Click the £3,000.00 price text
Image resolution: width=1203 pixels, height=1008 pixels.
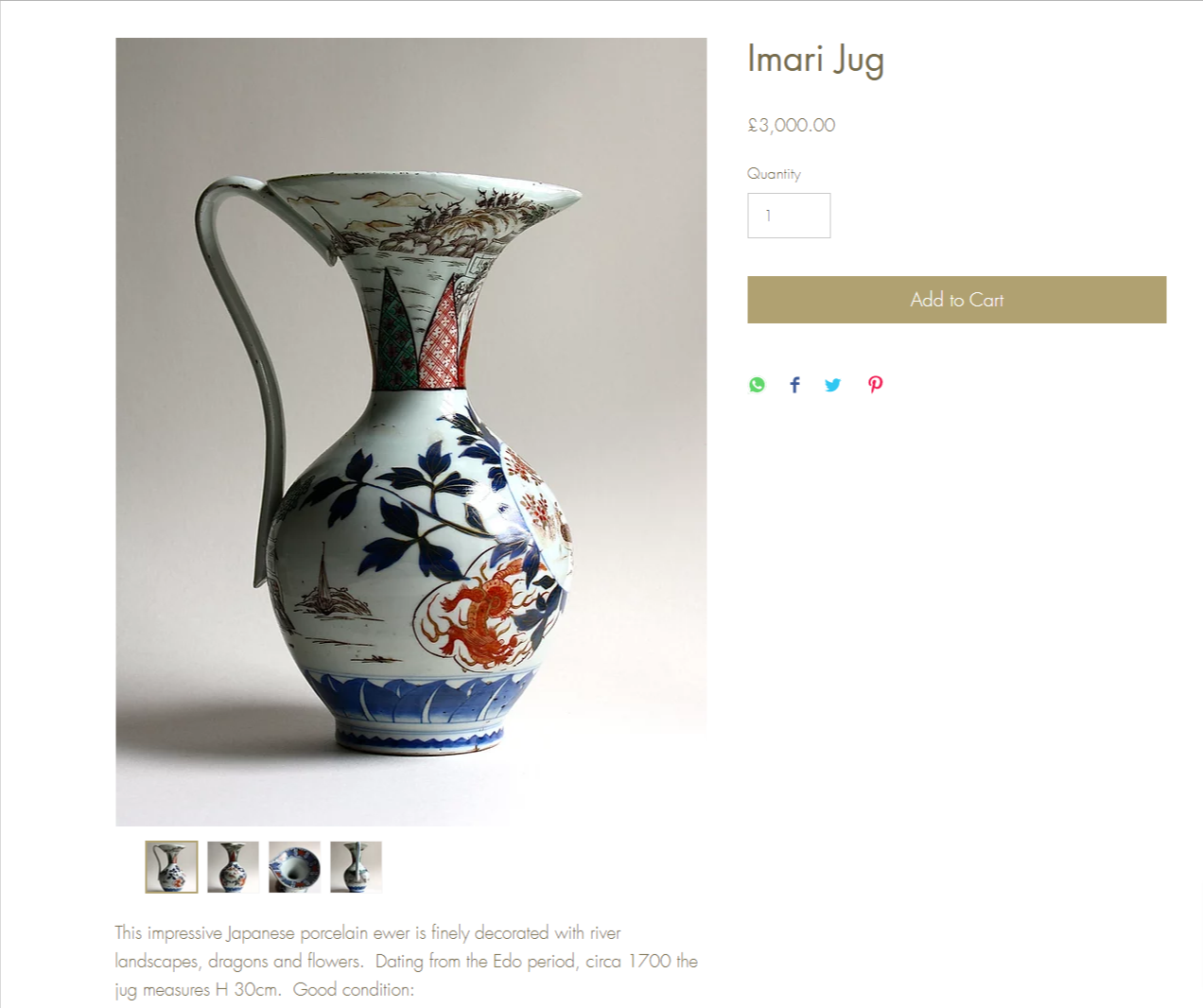(x=792, y=125)
